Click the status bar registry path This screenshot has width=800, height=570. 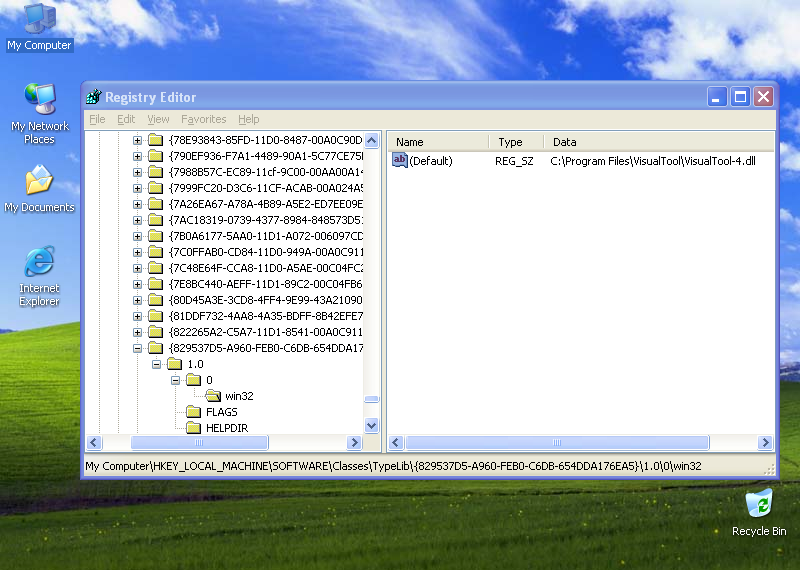click(393, 466)
